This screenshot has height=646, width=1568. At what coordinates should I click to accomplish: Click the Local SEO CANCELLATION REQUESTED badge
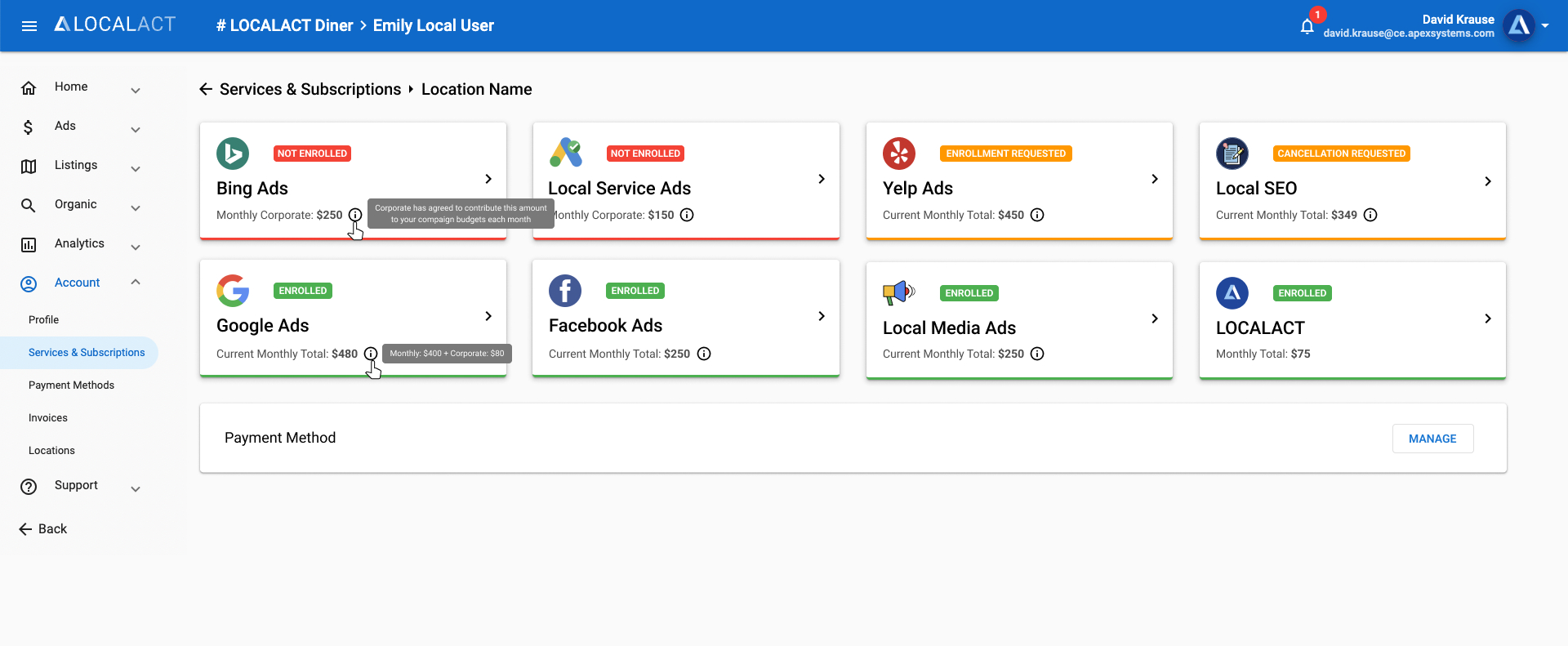pos(1342,154)
